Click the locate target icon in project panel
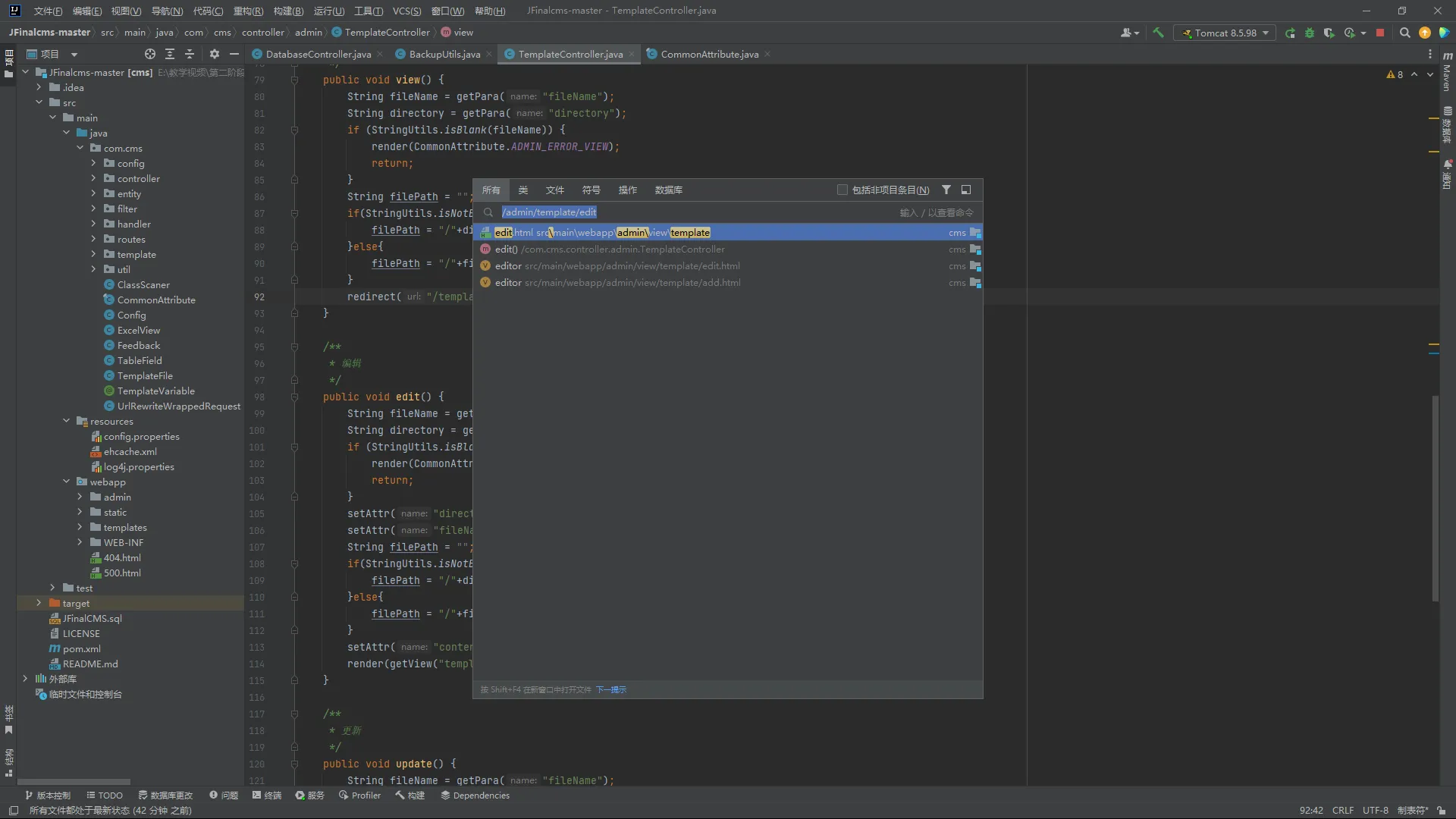The width and height of the screenshot is (1456, 819). (149, 54)
